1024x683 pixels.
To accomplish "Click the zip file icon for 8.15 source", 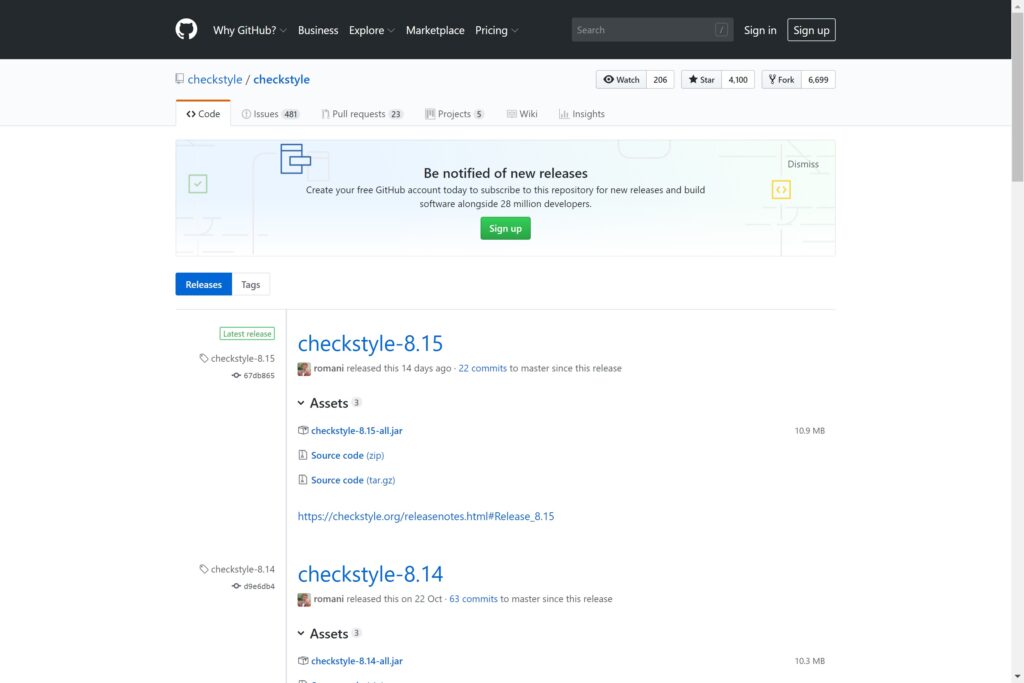I will point(302,455).
